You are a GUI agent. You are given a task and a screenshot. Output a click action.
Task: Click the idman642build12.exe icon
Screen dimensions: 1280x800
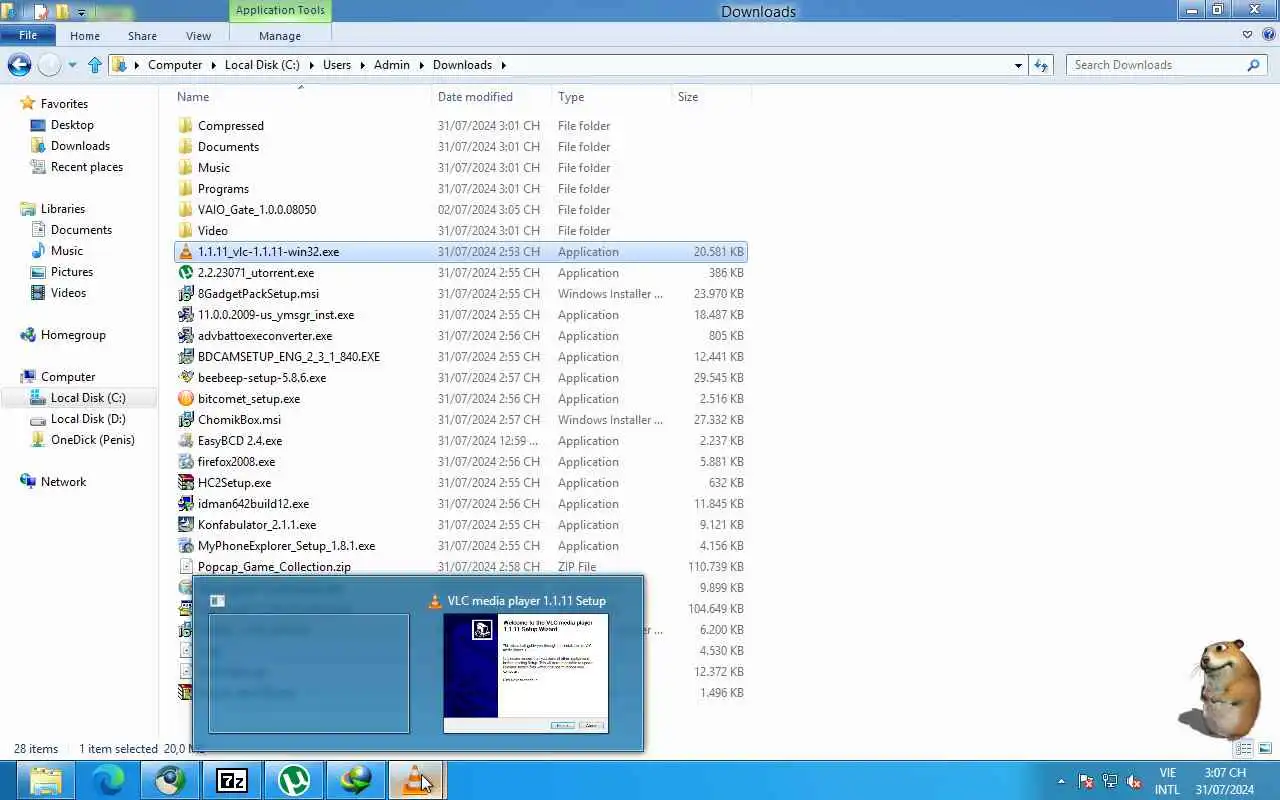(x=185, y=504)
